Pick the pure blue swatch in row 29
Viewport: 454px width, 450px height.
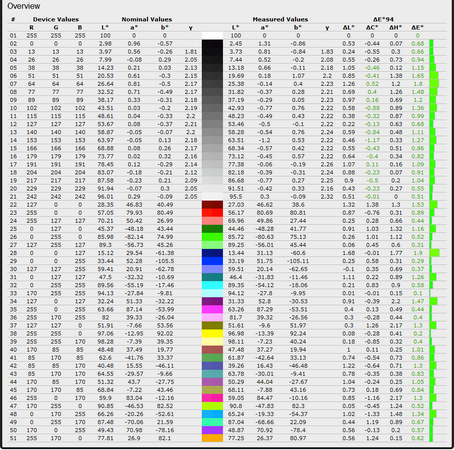coord(212,261)
